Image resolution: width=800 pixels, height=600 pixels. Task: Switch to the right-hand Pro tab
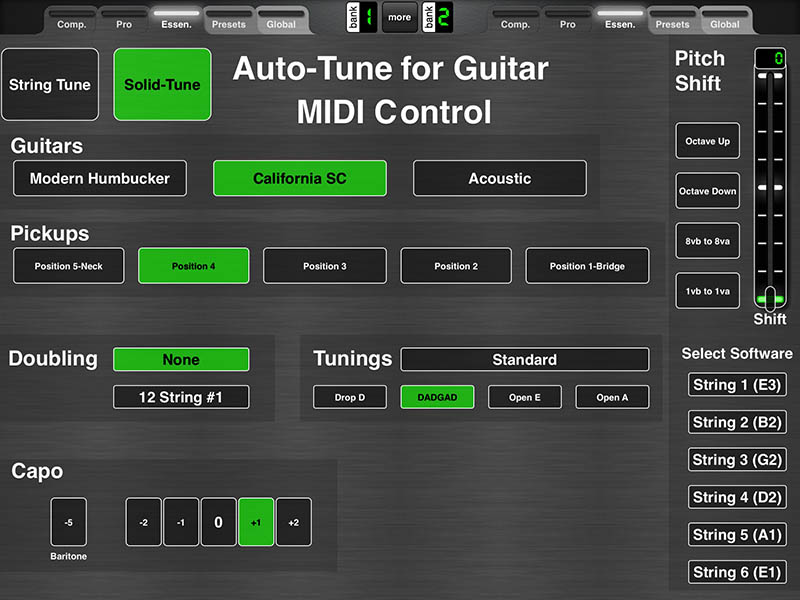567,21
